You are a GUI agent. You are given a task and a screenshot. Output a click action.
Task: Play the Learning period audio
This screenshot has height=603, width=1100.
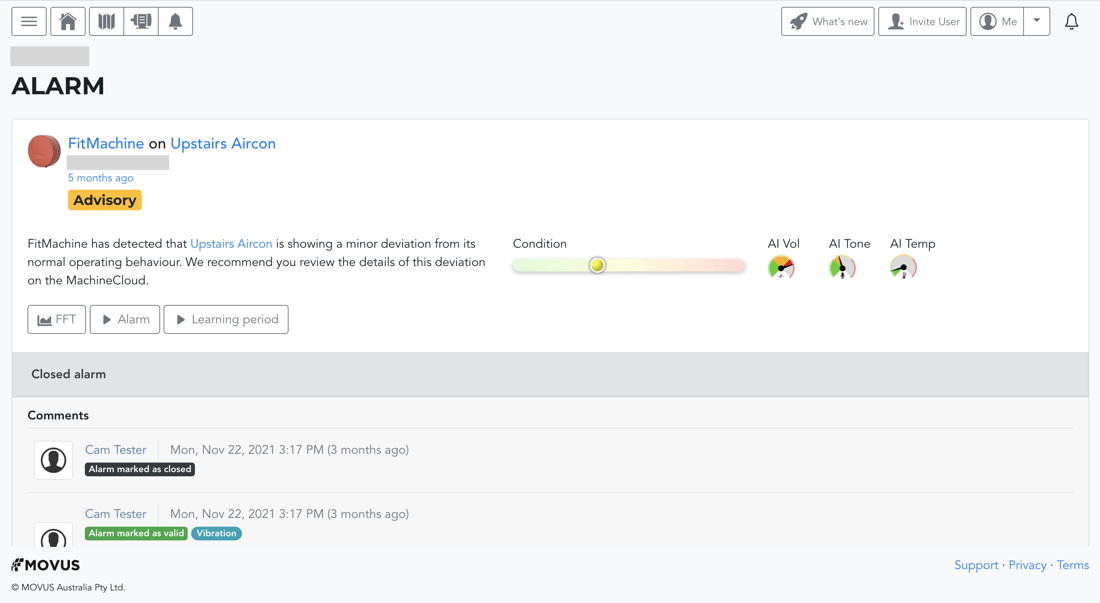[226, 319]
